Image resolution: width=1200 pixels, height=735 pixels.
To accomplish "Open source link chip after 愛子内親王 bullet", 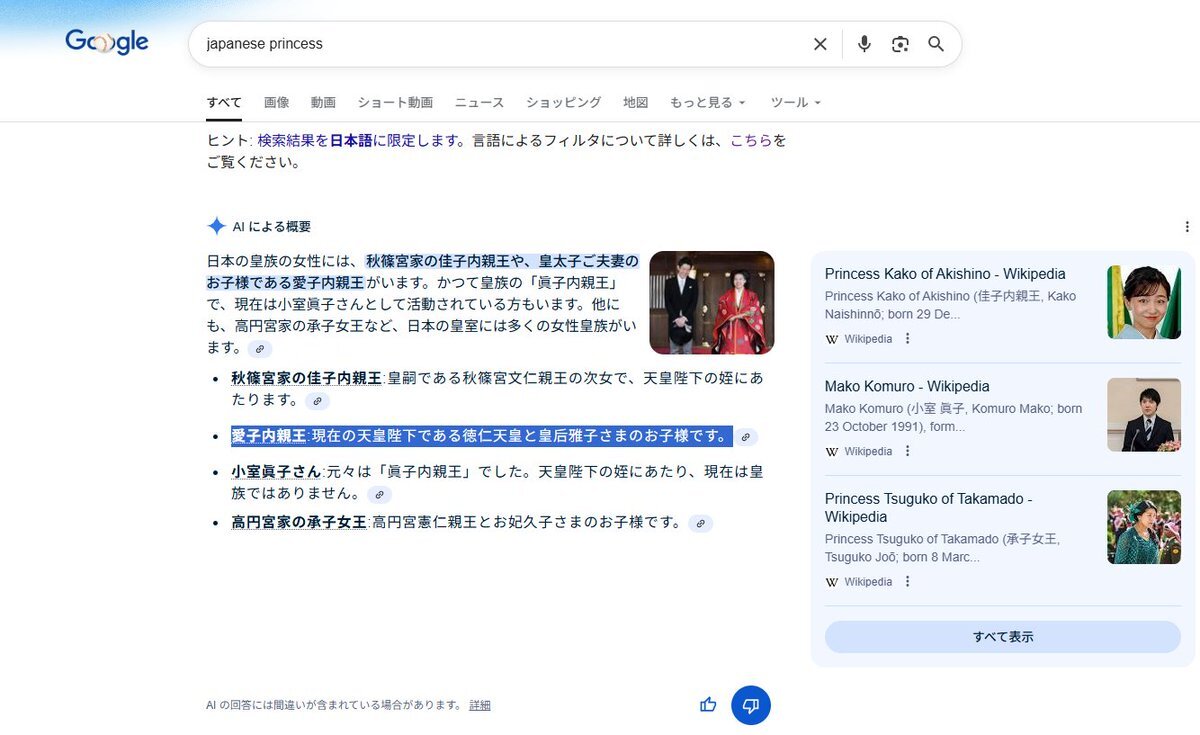I will click(745, 437).
